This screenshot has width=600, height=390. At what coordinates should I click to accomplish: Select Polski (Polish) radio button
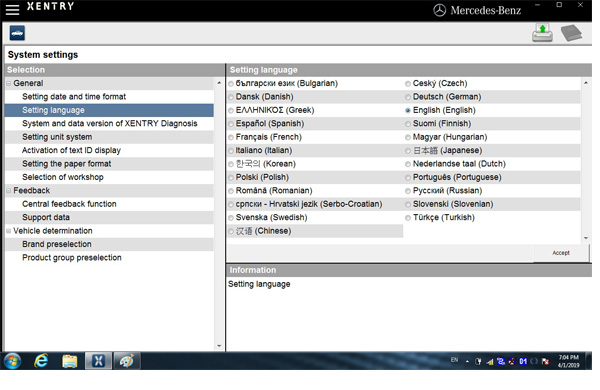point(231,178)
